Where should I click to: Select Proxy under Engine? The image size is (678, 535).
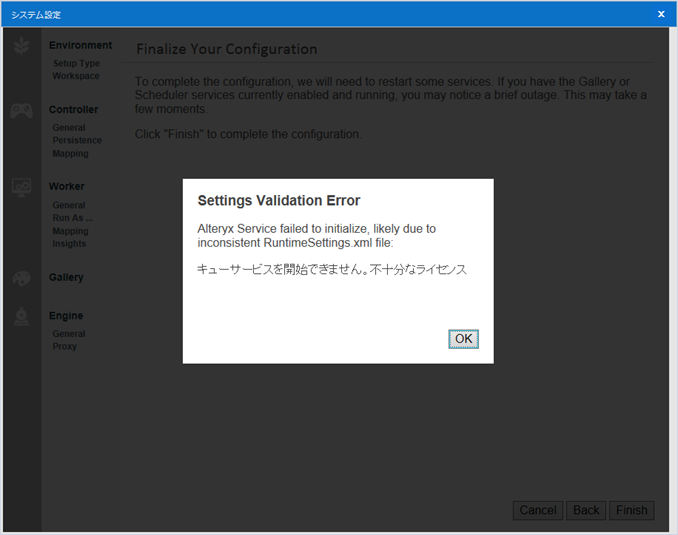point(64,346)
